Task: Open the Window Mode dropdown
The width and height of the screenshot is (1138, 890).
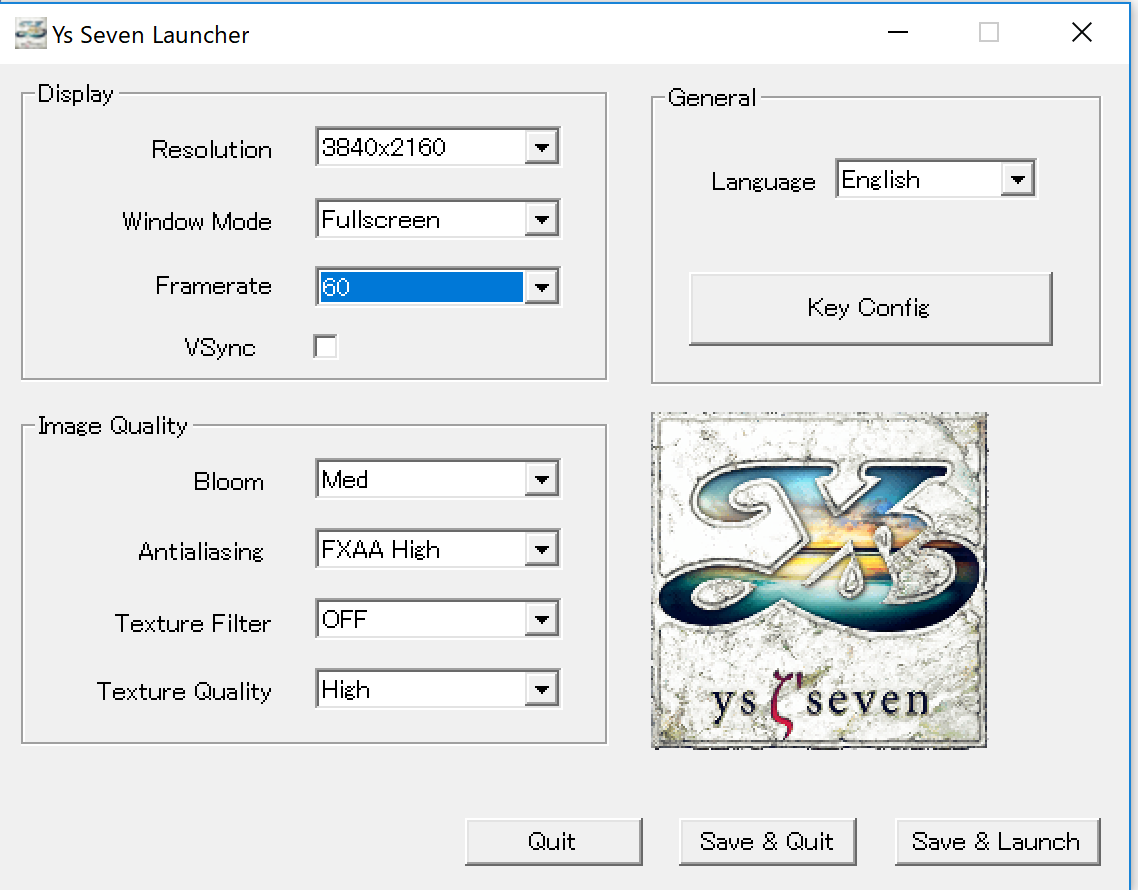Action: (x=438, y=219)
